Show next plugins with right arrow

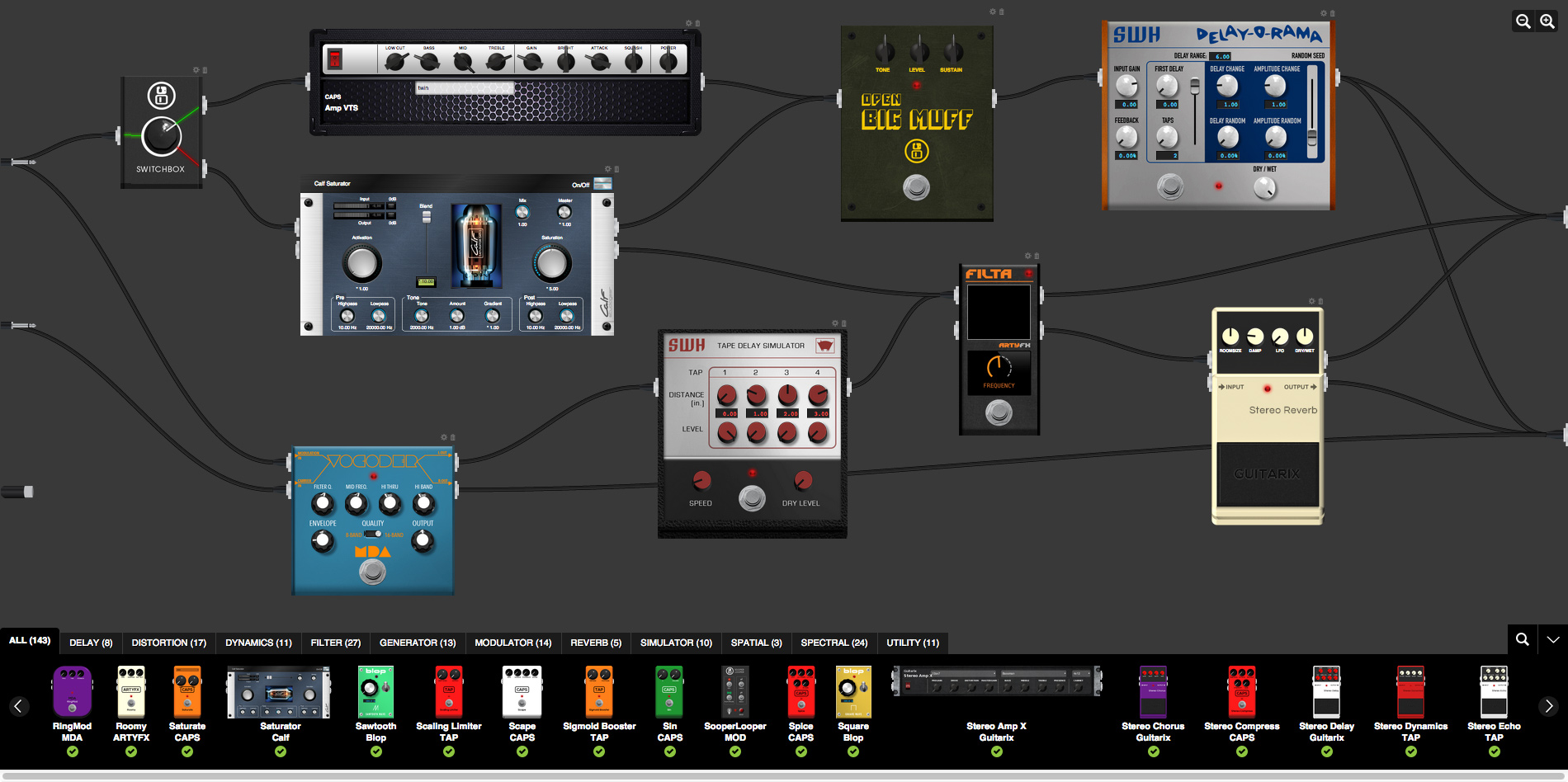(x=1549, y=706)
